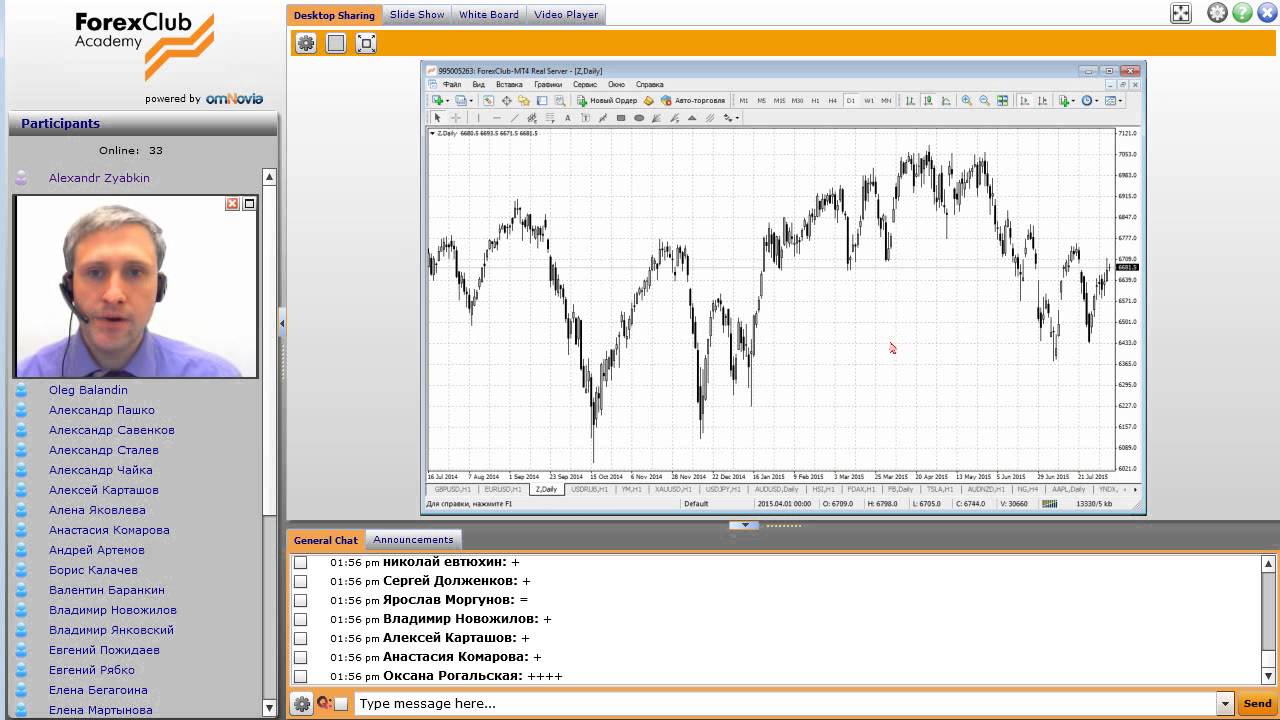Image resolution: width=1280 pixels, height=720 pixels.
Task: Toggle the checkbox beside chat input field
Action: tap(341, 704)
